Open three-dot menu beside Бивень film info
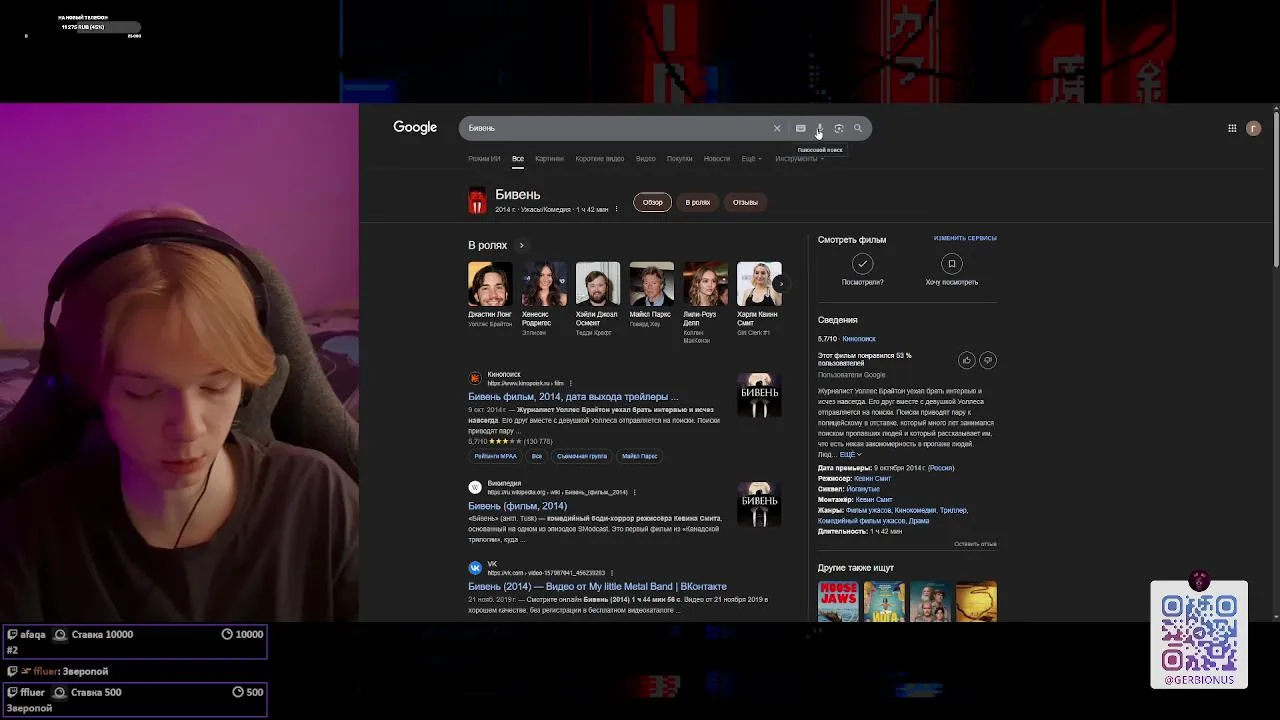Viewport: 1280px width, 720px height. 616,209
